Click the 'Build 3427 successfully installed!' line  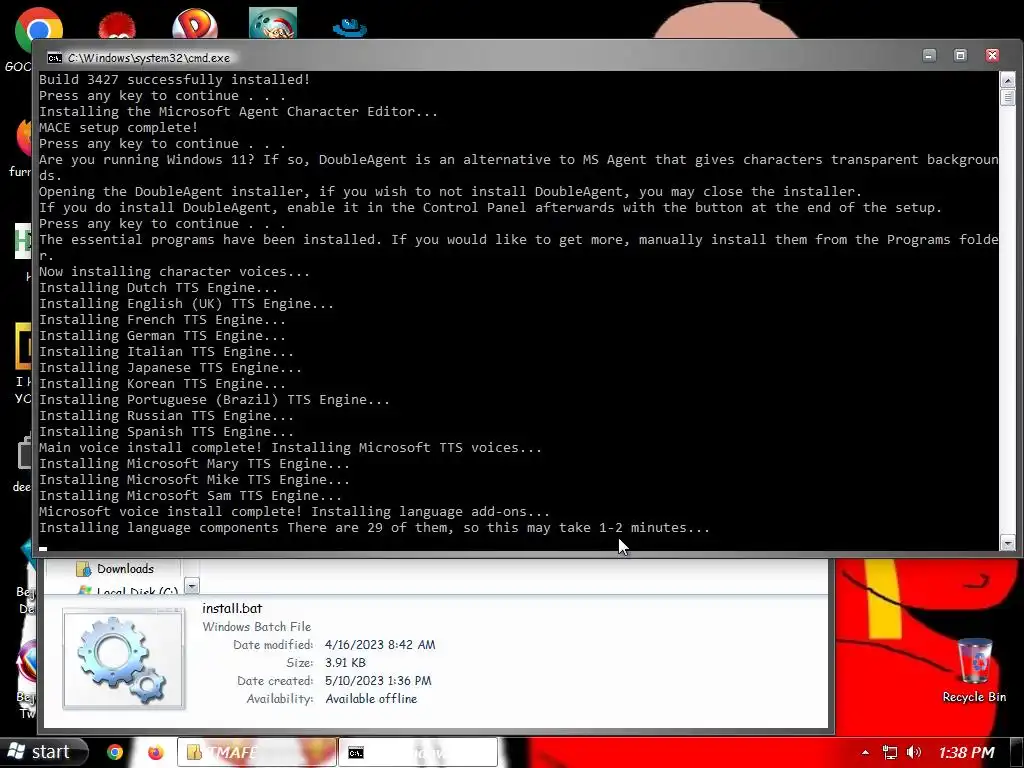[174, 80]
